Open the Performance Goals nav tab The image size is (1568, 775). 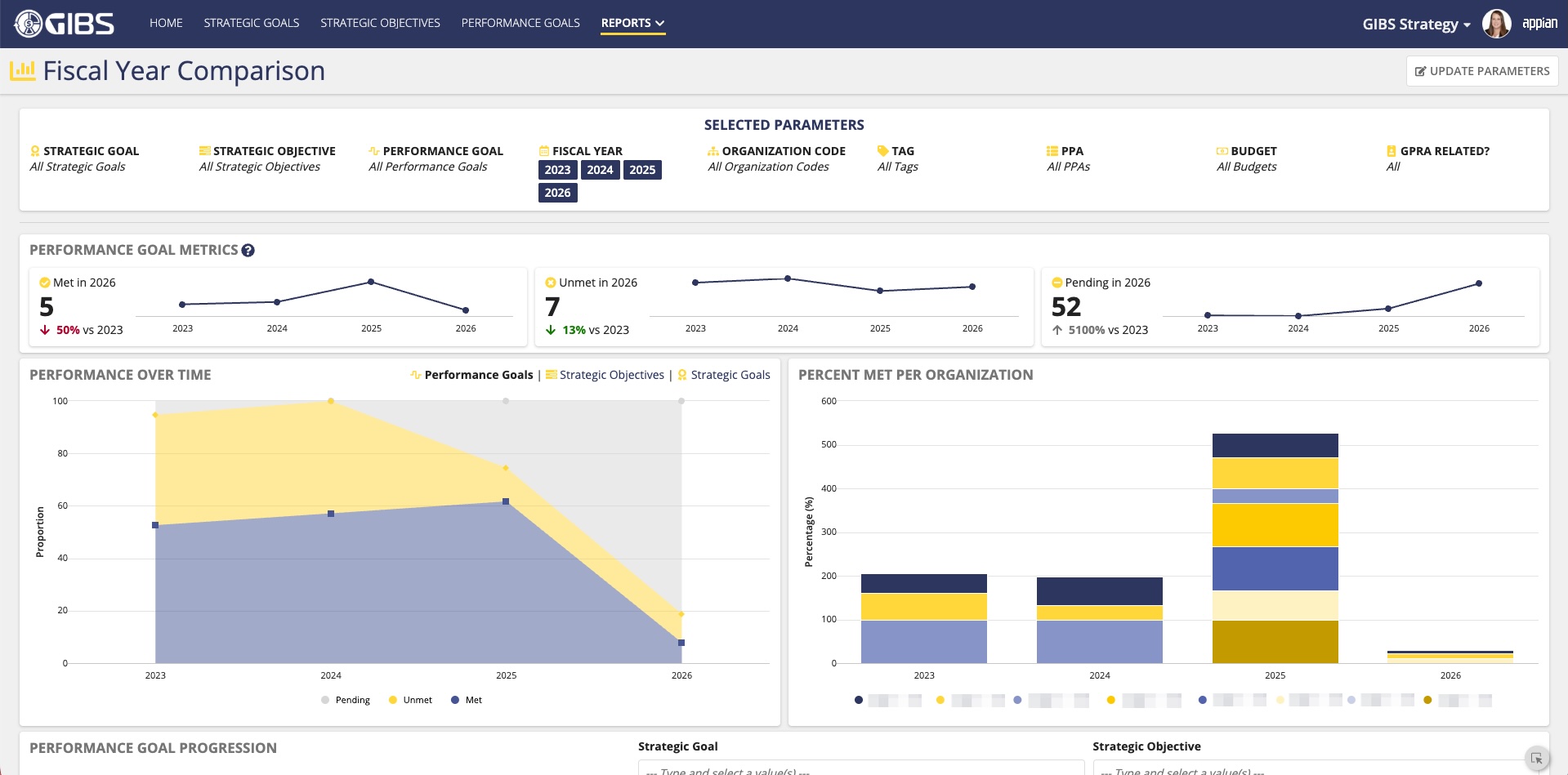coord(520,23)
